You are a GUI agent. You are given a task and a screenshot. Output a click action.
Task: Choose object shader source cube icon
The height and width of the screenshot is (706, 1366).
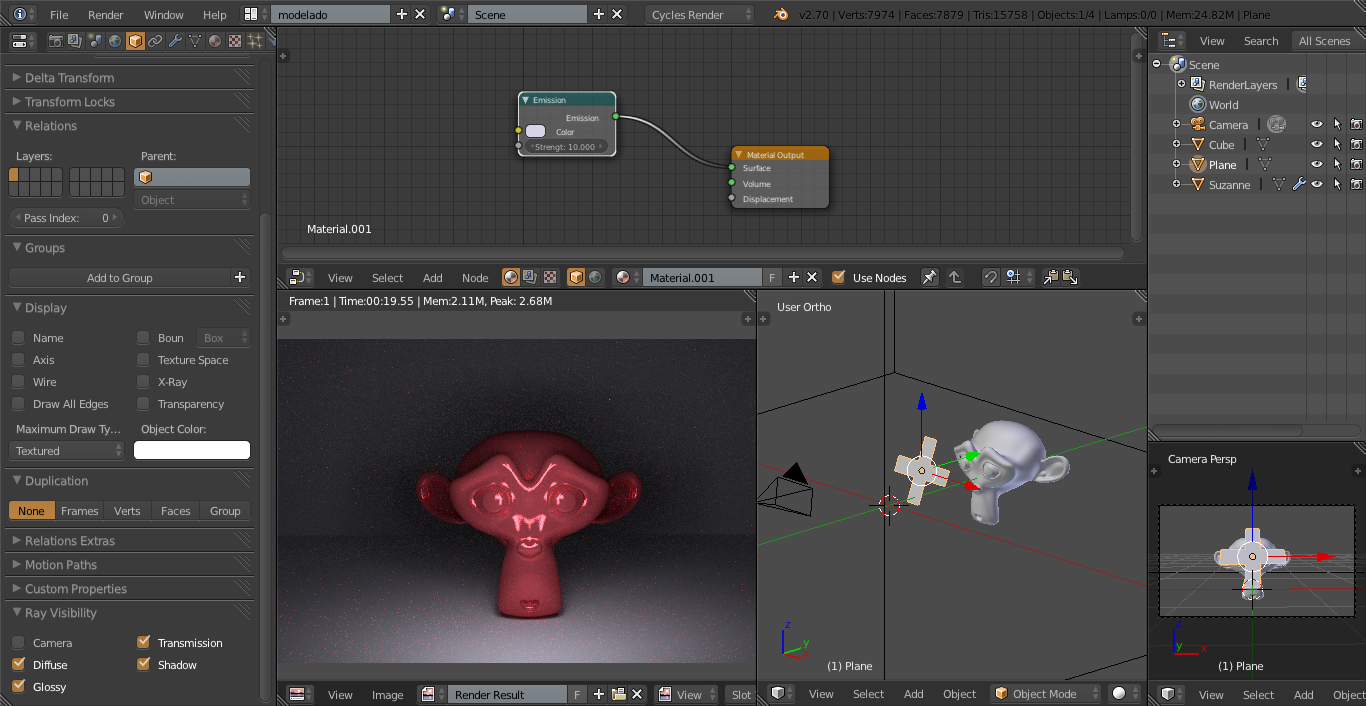point(576,277)
